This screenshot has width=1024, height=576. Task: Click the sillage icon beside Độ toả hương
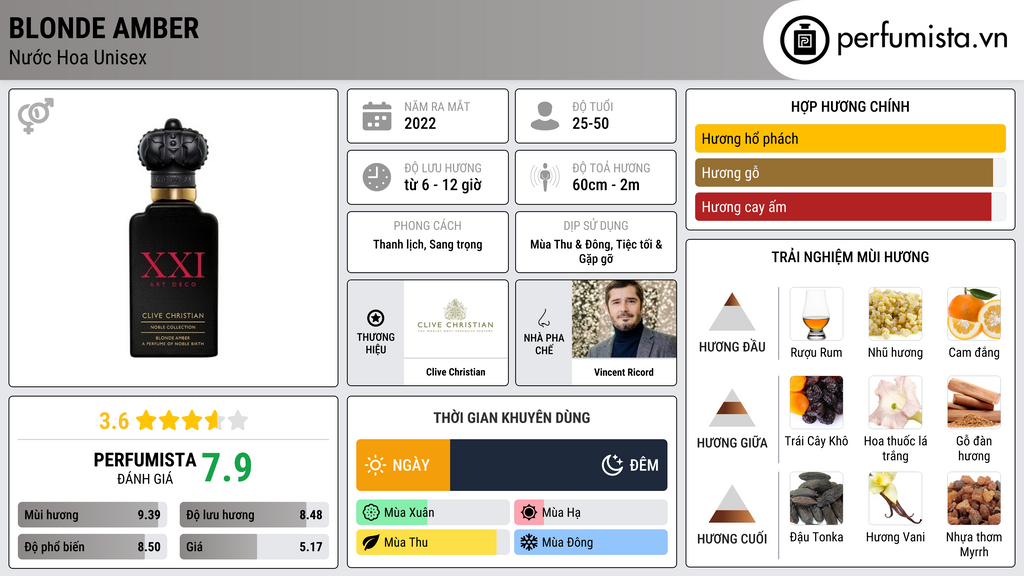click(545, 177)
